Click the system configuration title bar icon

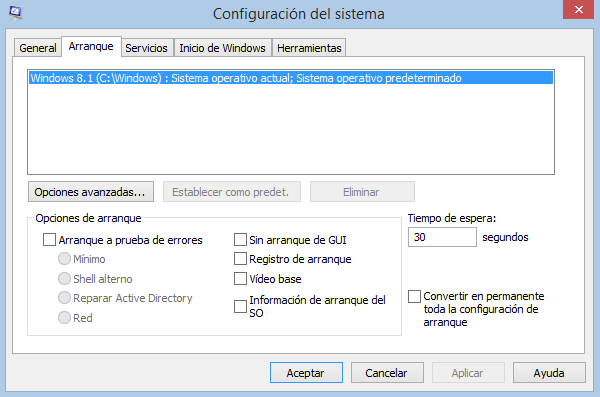click(15, 12)
